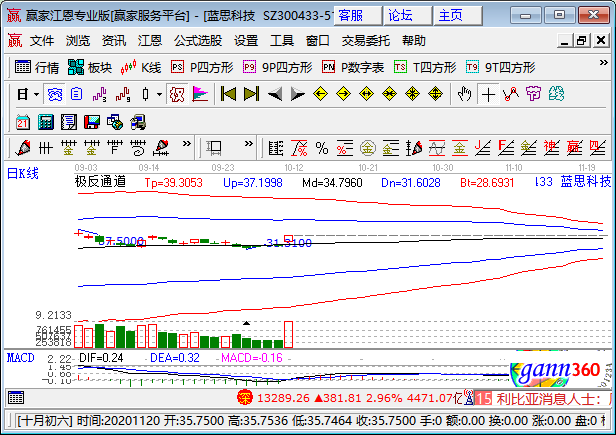Click the blue document 自 icon

click(77, 94)
